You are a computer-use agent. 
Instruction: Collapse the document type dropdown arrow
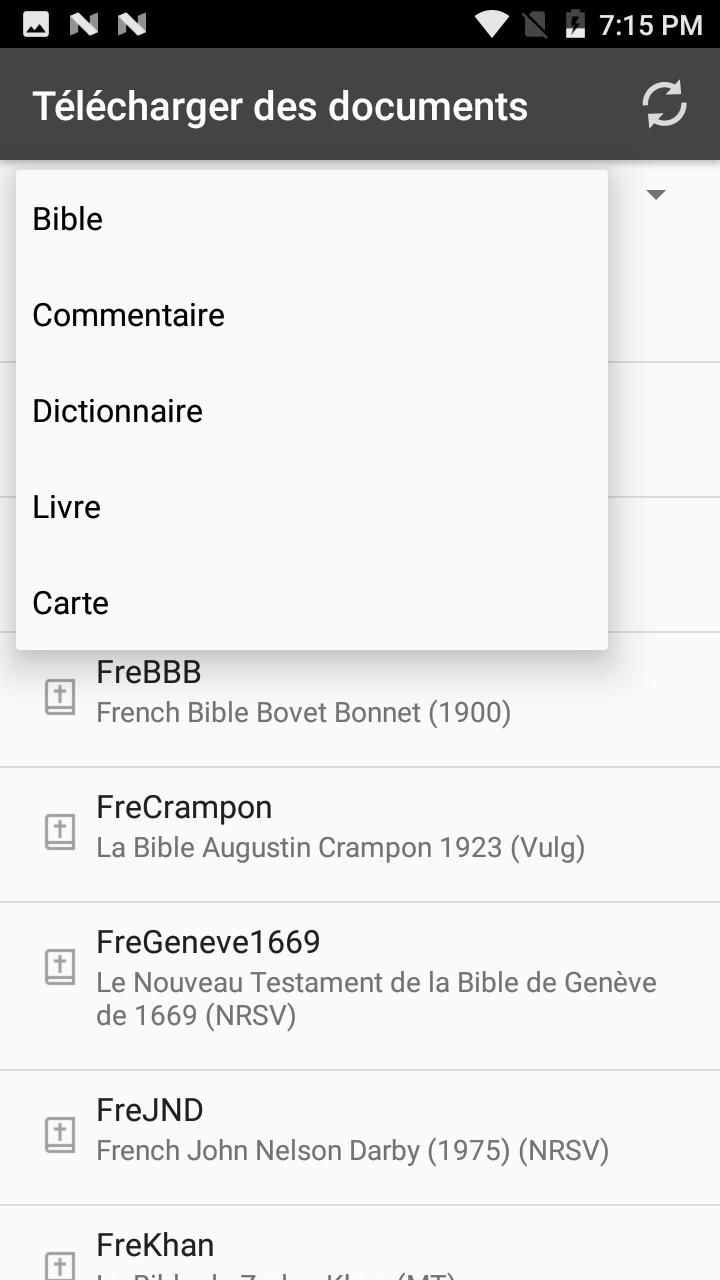click(656, 194)
